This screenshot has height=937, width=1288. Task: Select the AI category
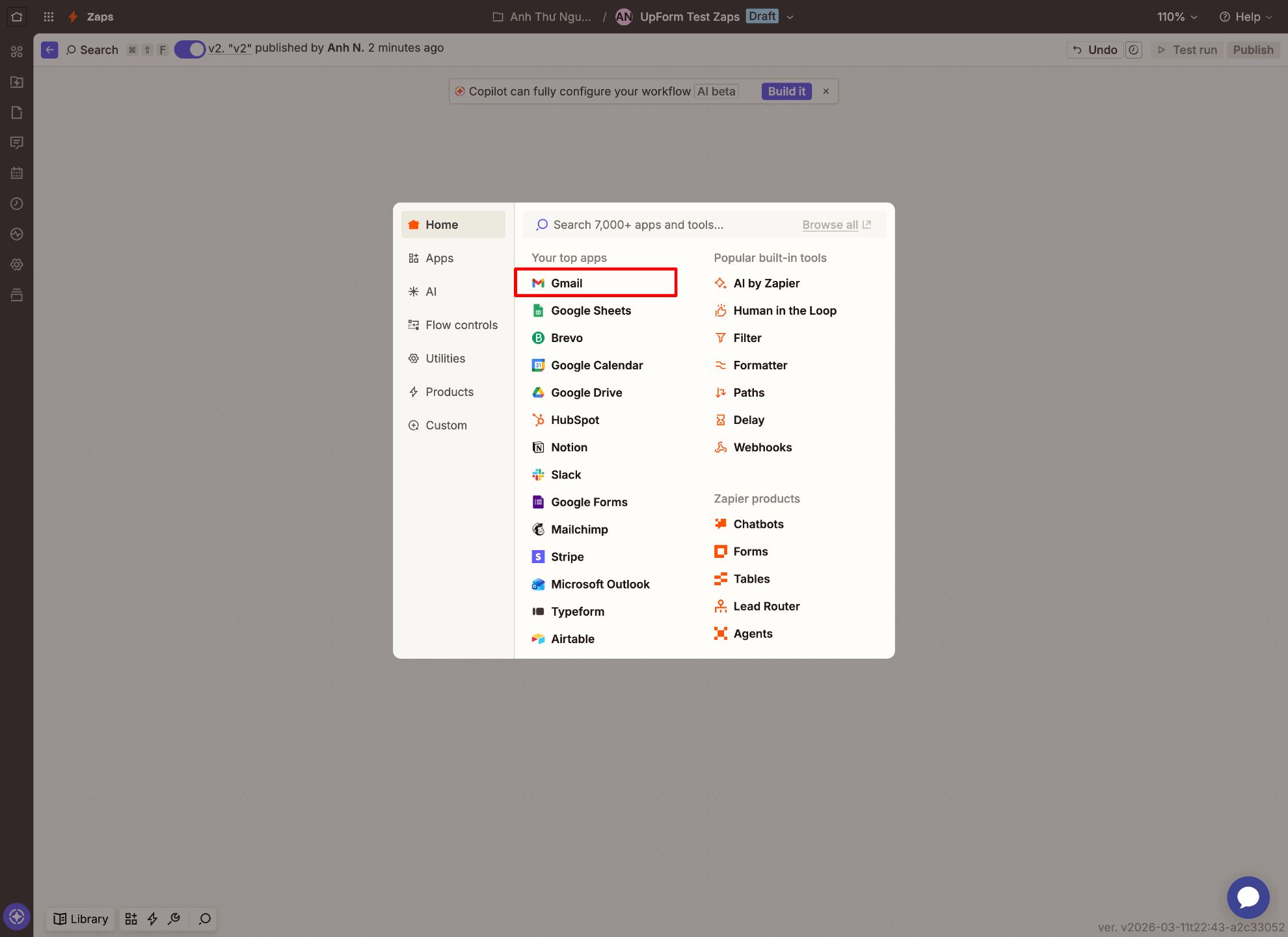[453, 291]
